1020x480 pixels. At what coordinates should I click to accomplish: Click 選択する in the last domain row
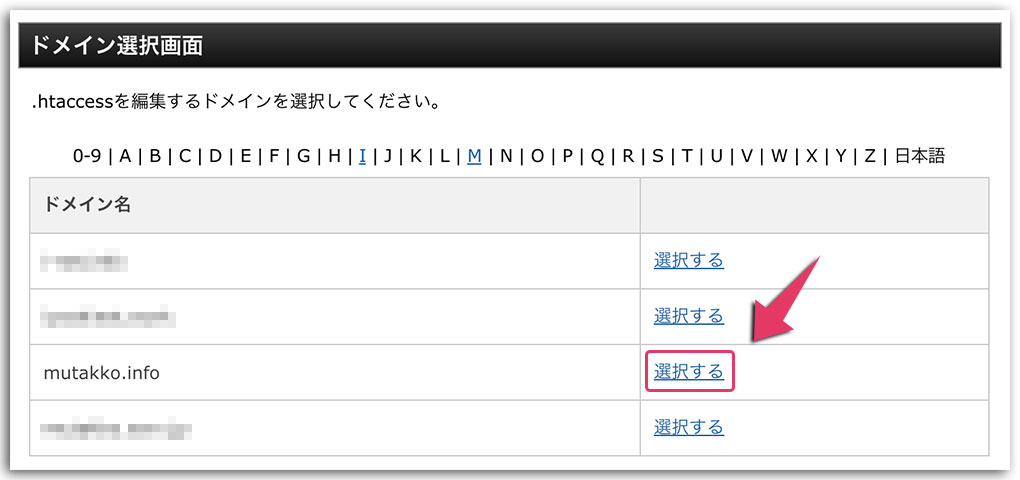pos(688,428)
